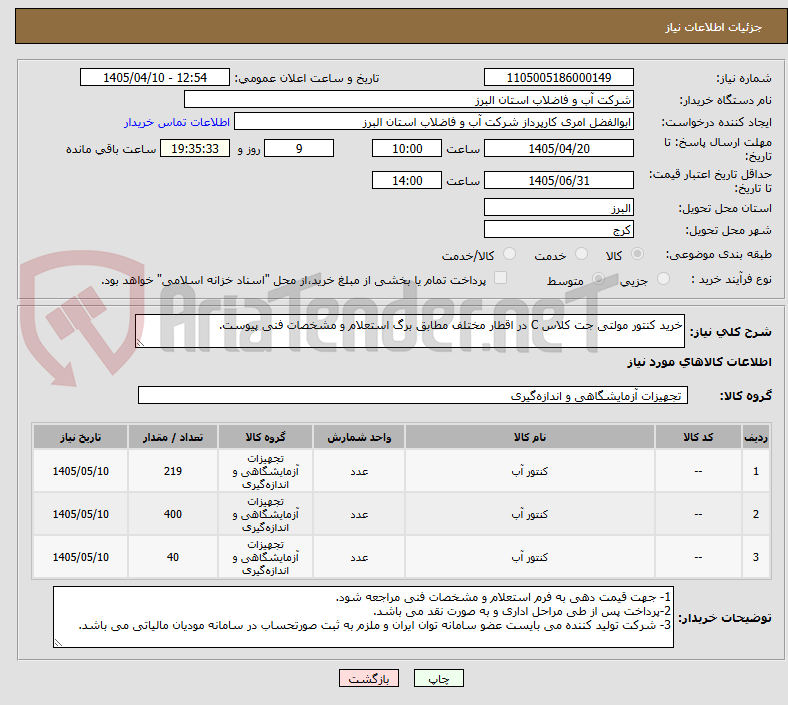This screenshot has width=788, height=705.
Task: Click quantity 40 in row 3
Action: tap(173, 557)
